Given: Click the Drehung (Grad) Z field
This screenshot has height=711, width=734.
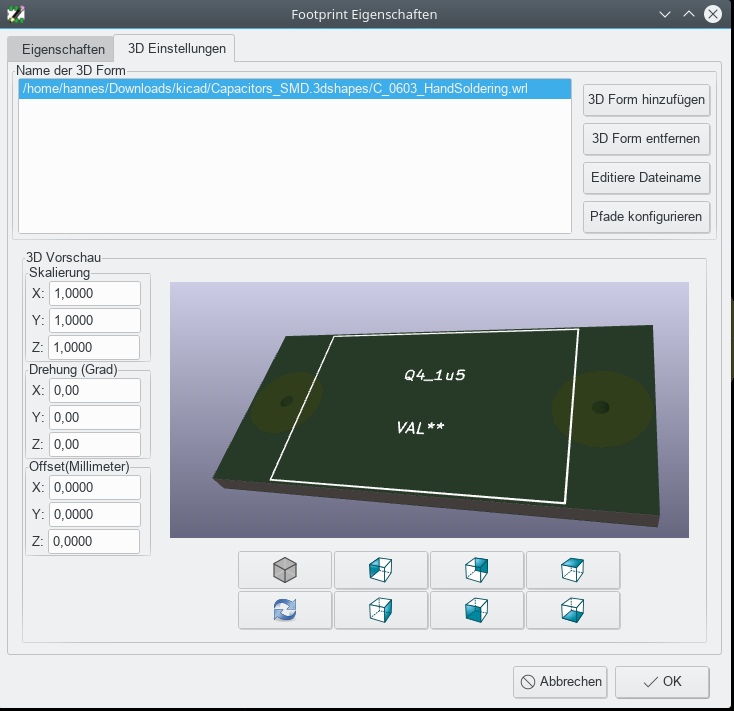Looking at the screenshot, I should 95,444.
